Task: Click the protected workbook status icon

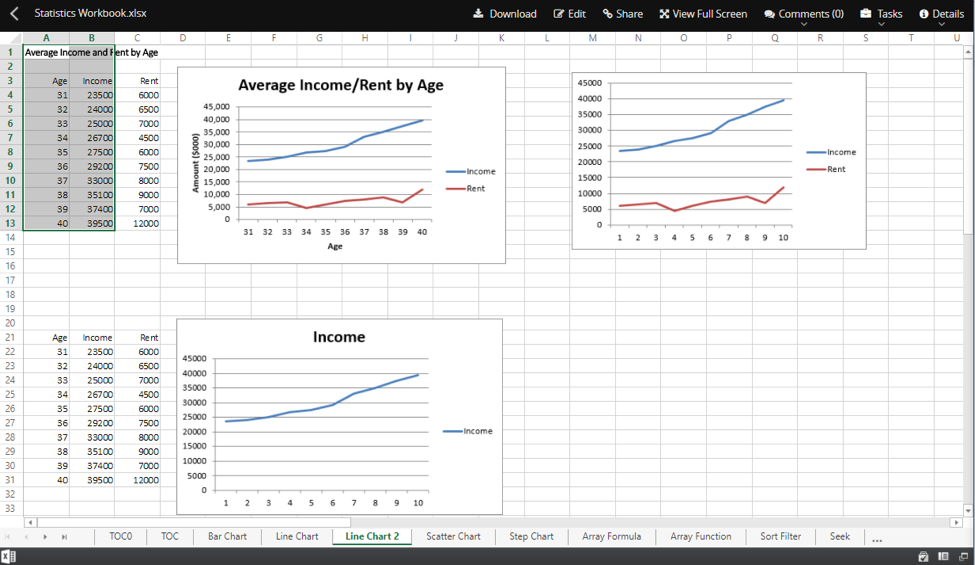Action: pos(923,556)
